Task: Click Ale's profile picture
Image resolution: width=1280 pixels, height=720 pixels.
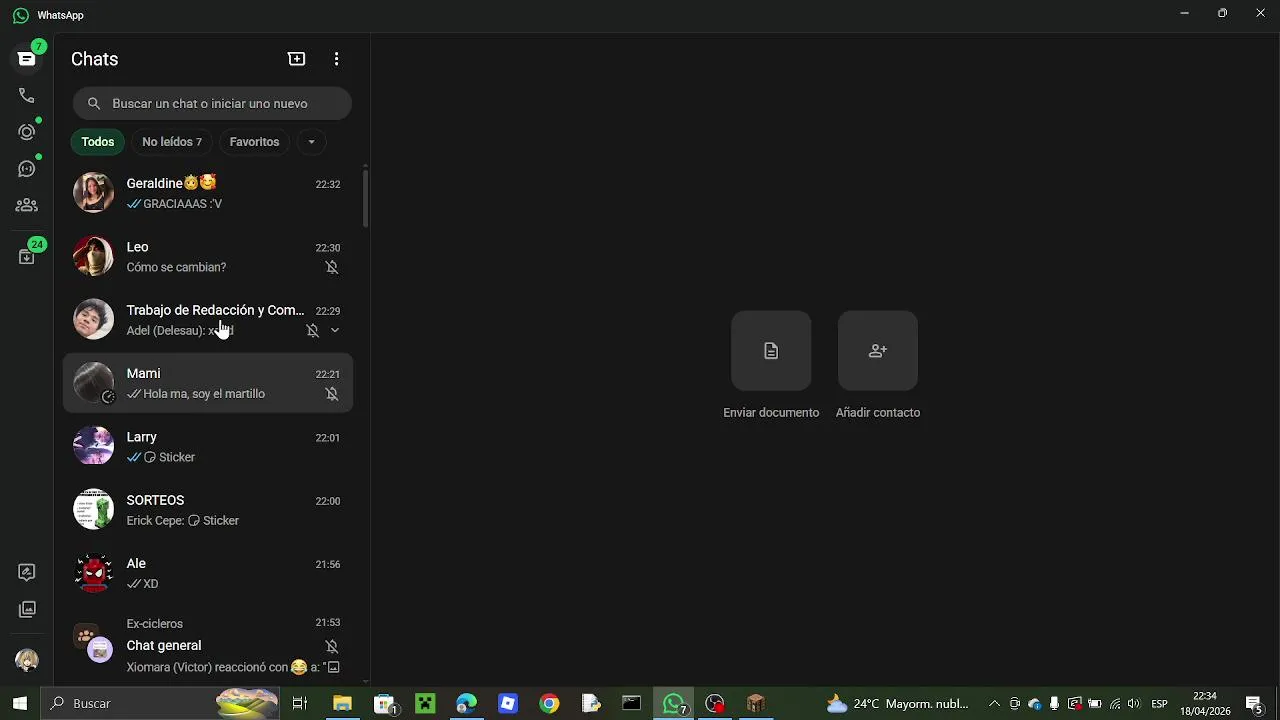Action: 94,574
